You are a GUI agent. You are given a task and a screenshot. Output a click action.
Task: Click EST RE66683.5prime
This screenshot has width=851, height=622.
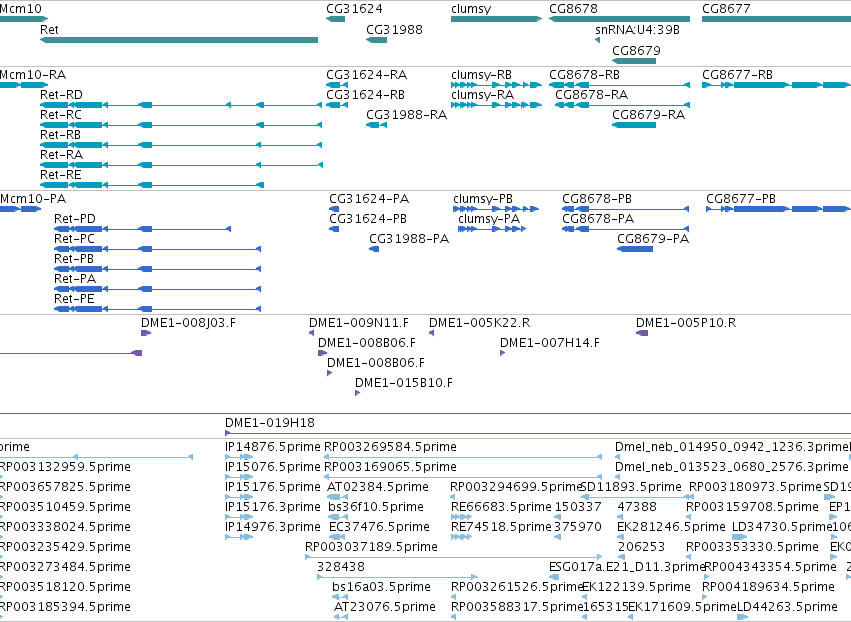tap(461, 517)
